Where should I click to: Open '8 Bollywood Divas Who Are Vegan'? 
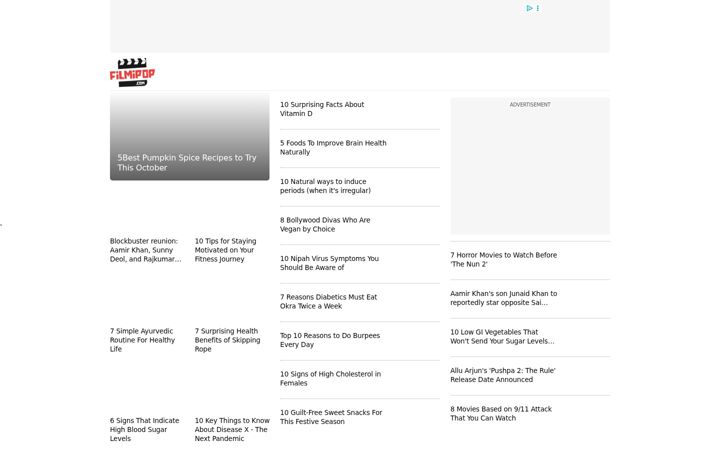(325, 225)
